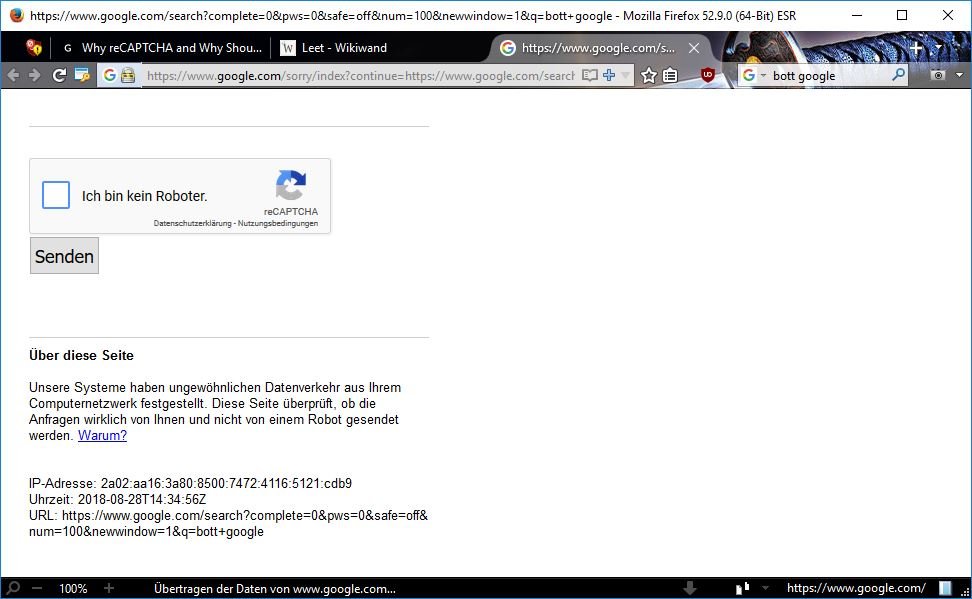Reset zoom via the 100% indicator
The width and height of the screenshot is (972, 599).
(73, 588)
